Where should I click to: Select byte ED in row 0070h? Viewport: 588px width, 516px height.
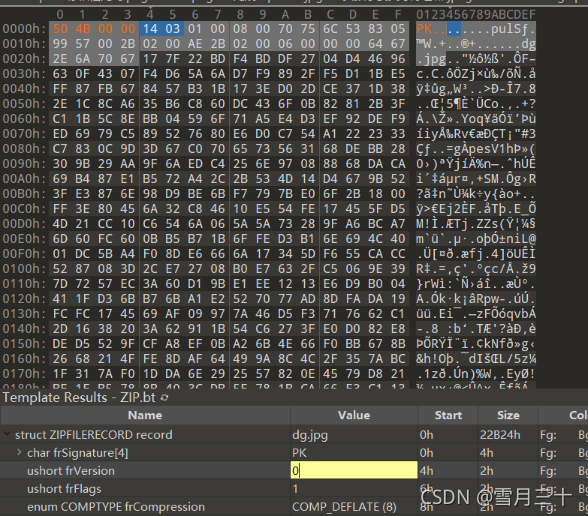click(60, 134)
